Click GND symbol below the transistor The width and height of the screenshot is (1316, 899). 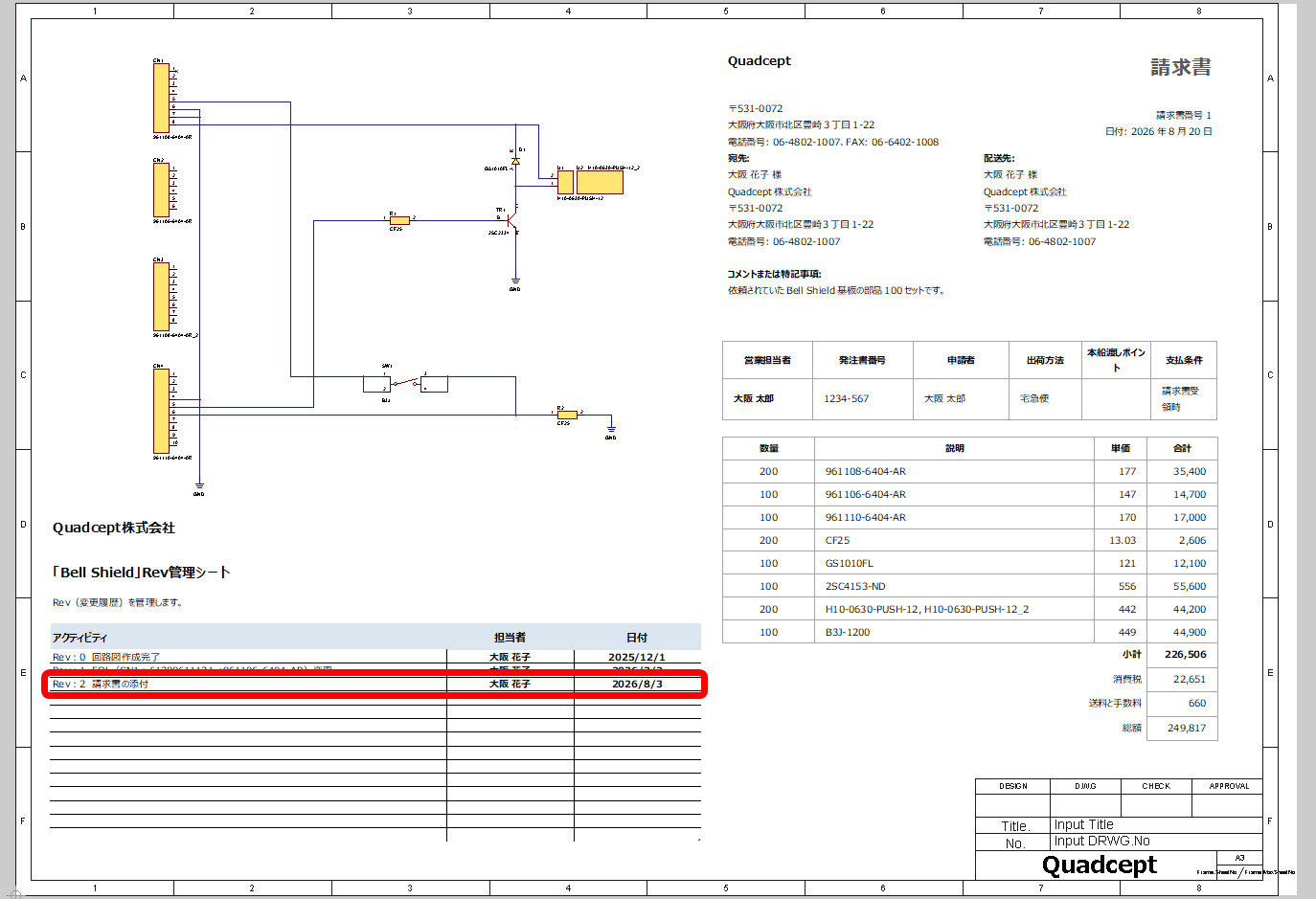click(515, 281)
